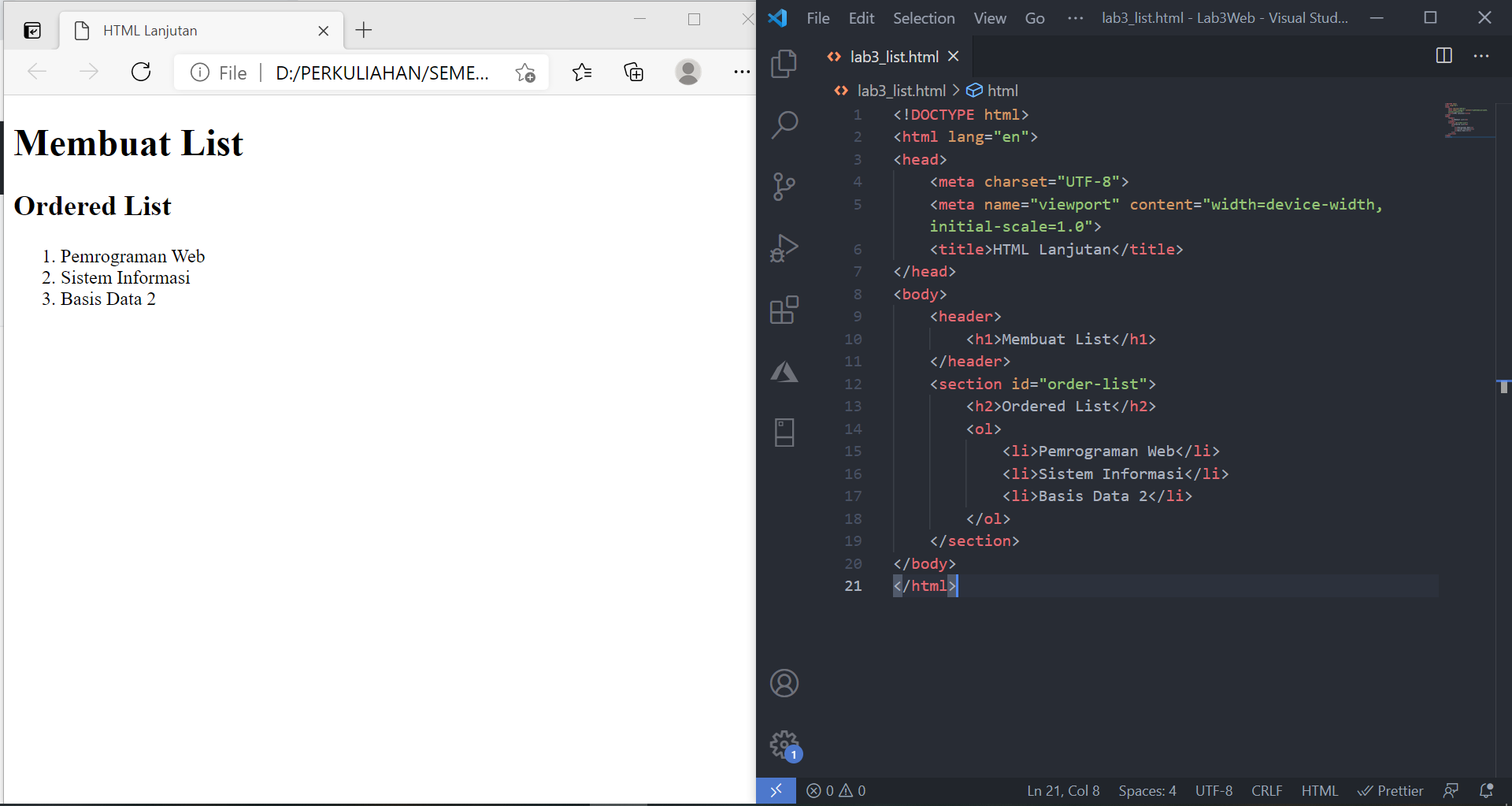Viewport: 1512px width, 806px height.
Task: Open the Selection menu
Action: [923, 17]
